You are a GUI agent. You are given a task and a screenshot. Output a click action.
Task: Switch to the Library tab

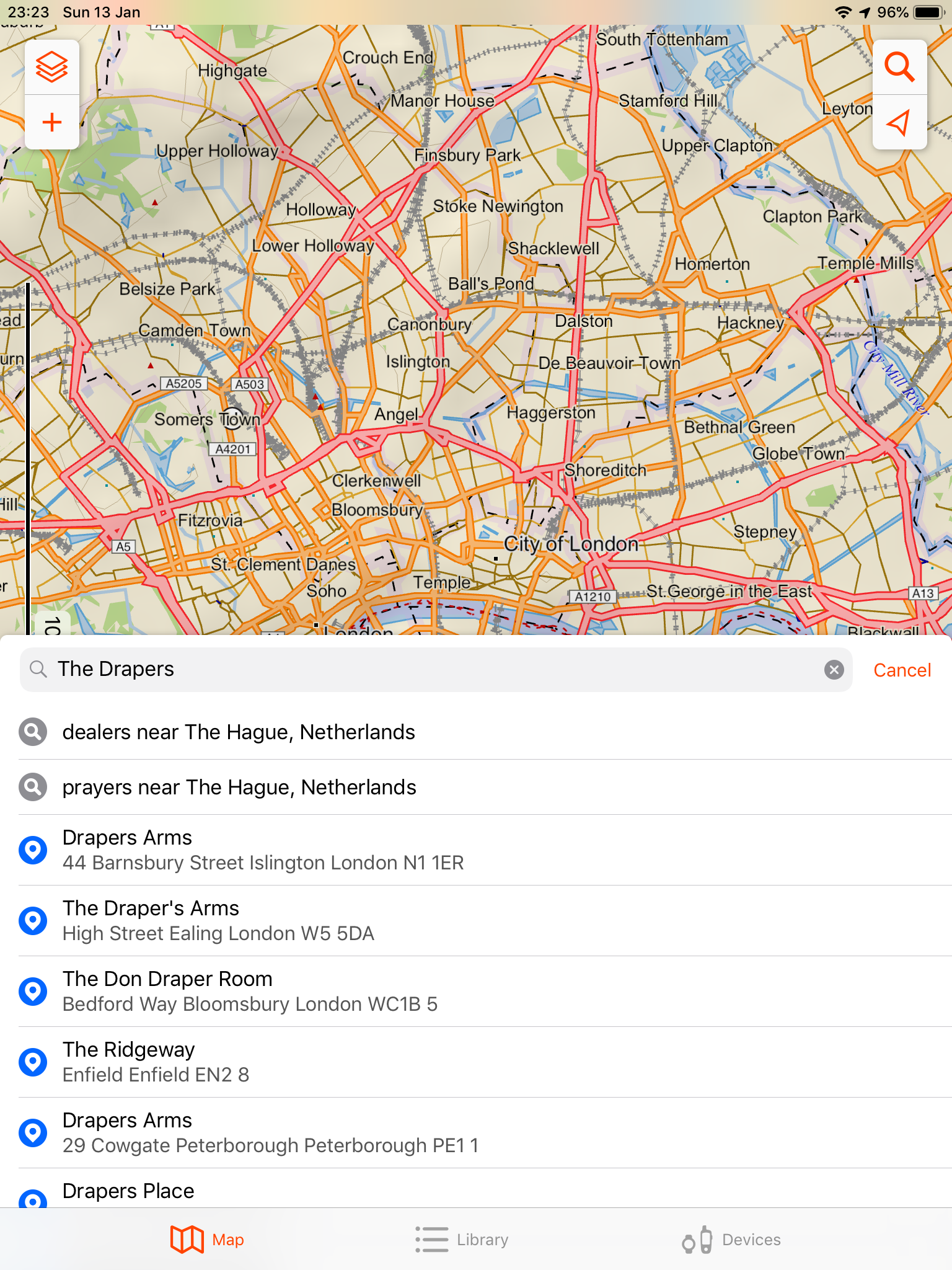pos(462,1240)
